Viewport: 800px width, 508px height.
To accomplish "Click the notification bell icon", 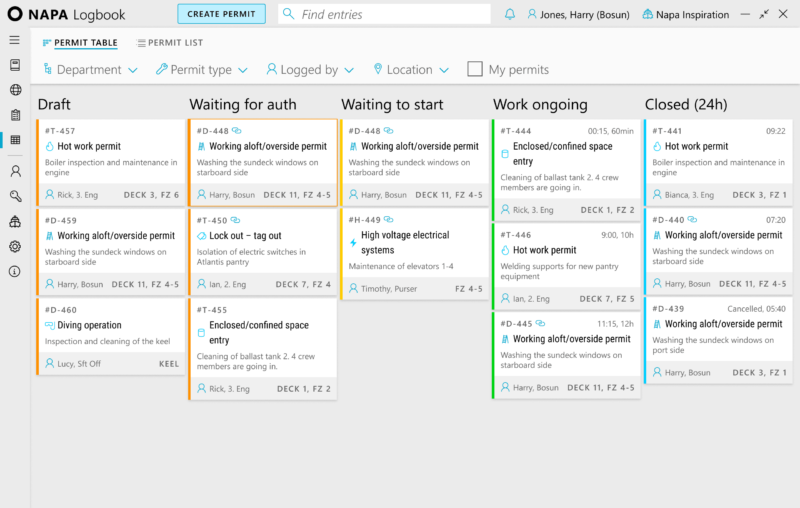I will (509, 14).
